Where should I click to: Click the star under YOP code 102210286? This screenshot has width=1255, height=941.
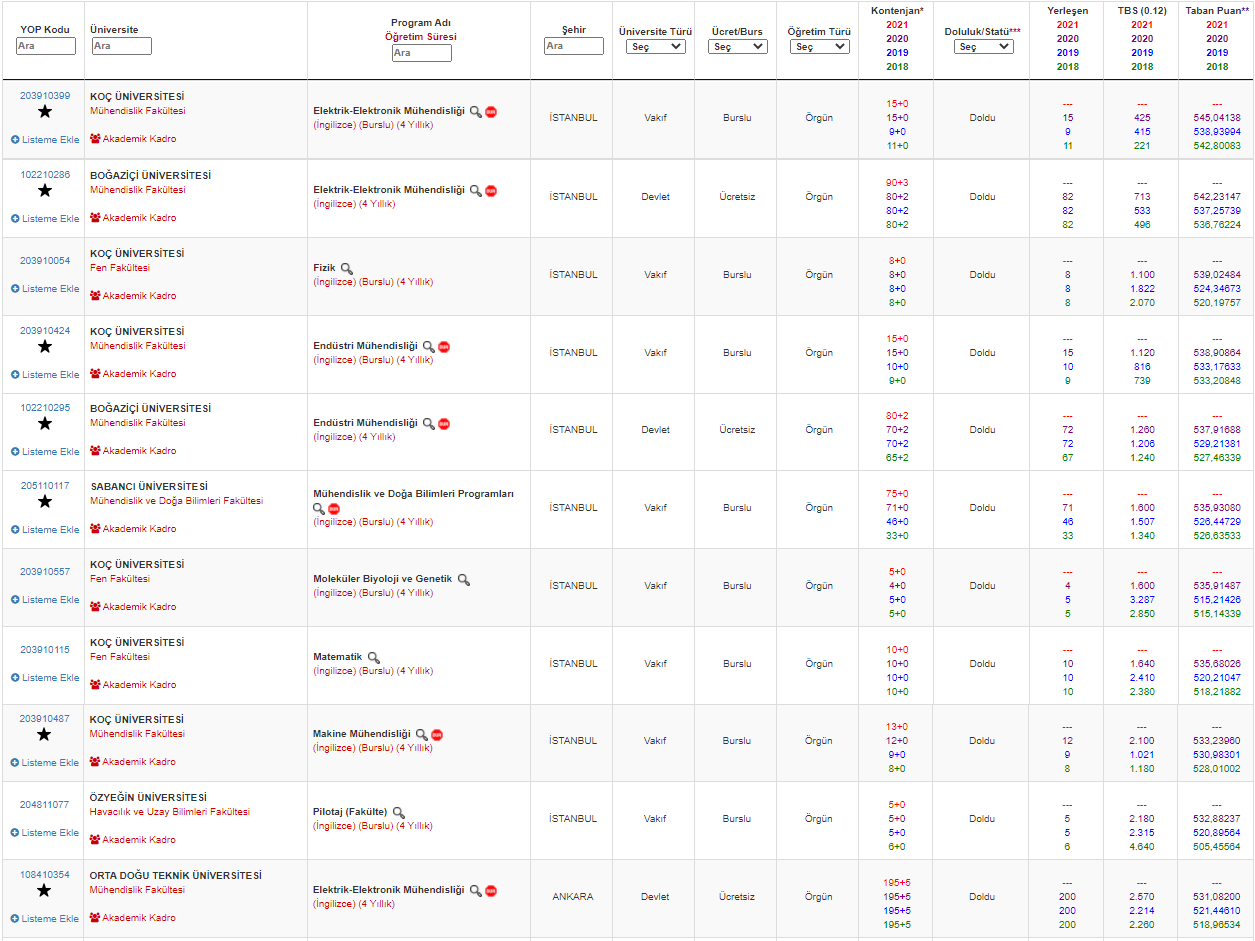pos(45,190)
